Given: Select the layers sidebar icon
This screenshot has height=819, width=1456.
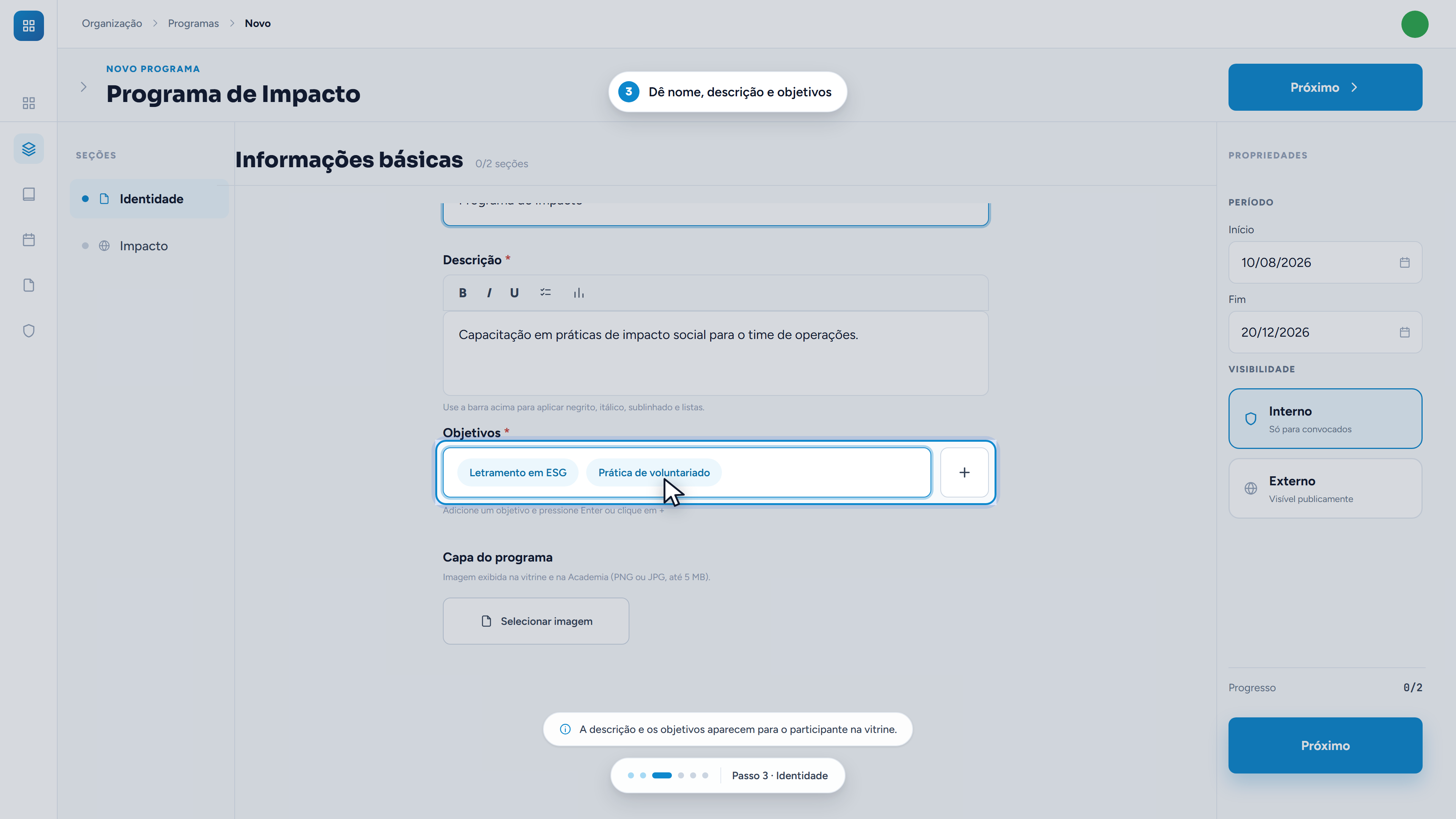Looking at the screenshot, I should point(29,149).
